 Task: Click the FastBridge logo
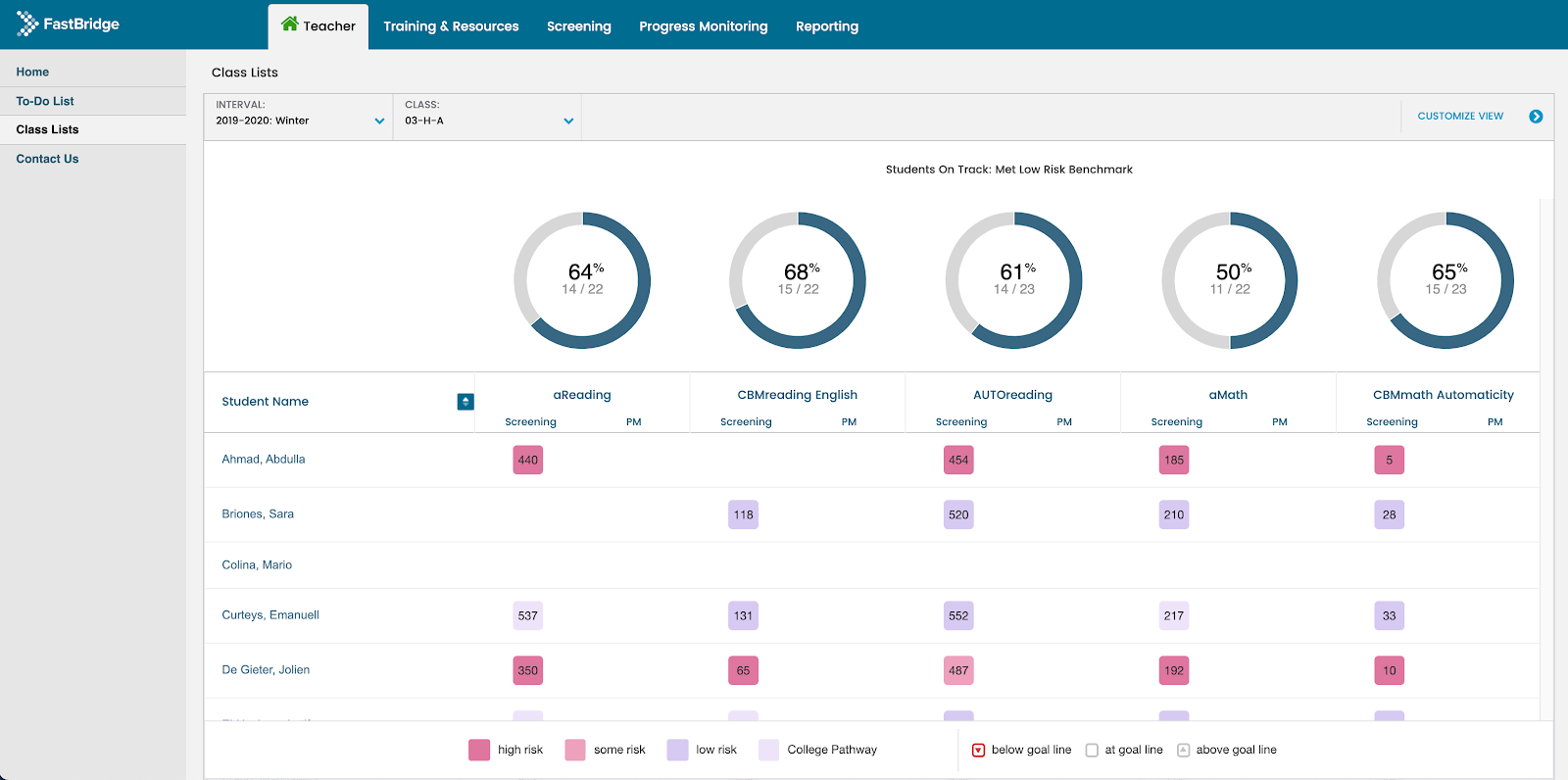(68, 24)
